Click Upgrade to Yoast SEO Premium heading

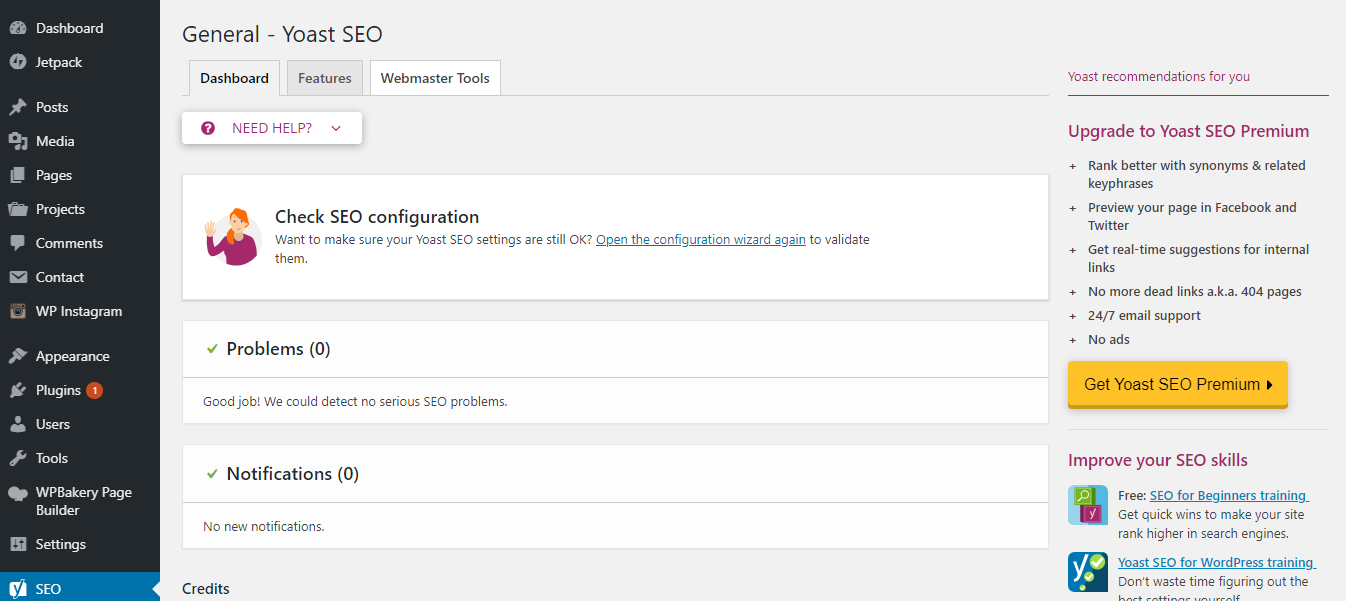(x=1188, y=131)
